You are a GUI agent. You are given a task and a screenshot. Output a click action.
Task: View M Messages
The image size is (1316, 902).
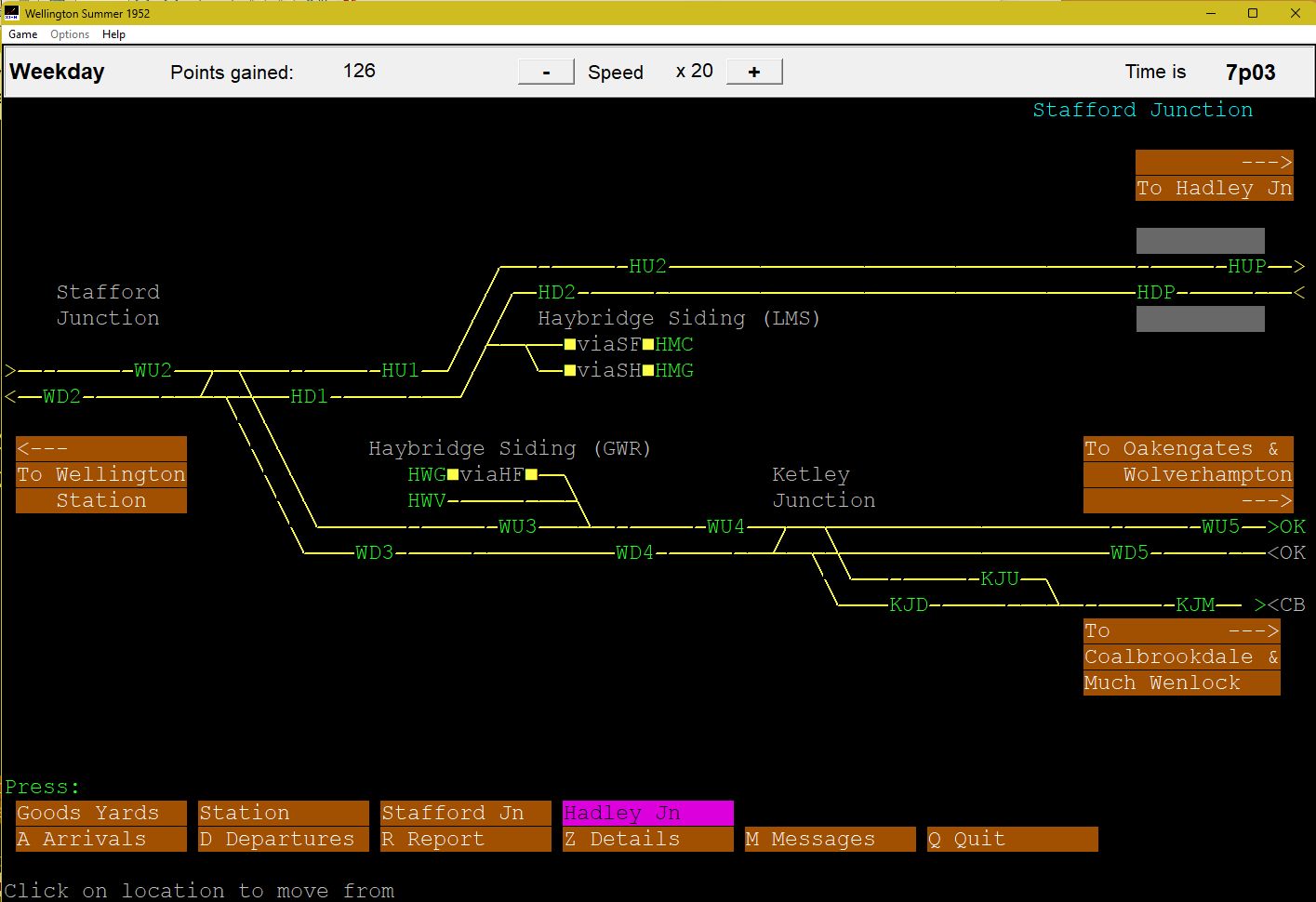click(x=830, y=839)
